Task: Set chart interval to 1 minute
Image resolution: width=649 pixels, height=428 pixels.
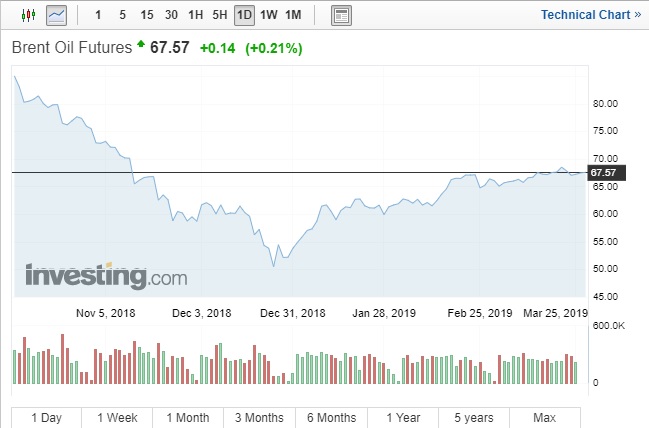Action: coord(98,15)
